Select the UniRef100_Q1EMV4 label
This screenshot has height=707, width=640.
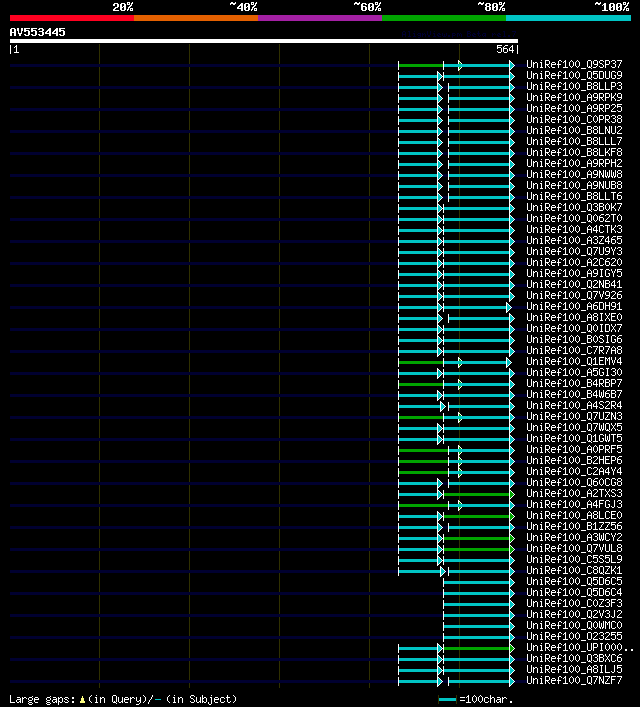coord(574,361)
